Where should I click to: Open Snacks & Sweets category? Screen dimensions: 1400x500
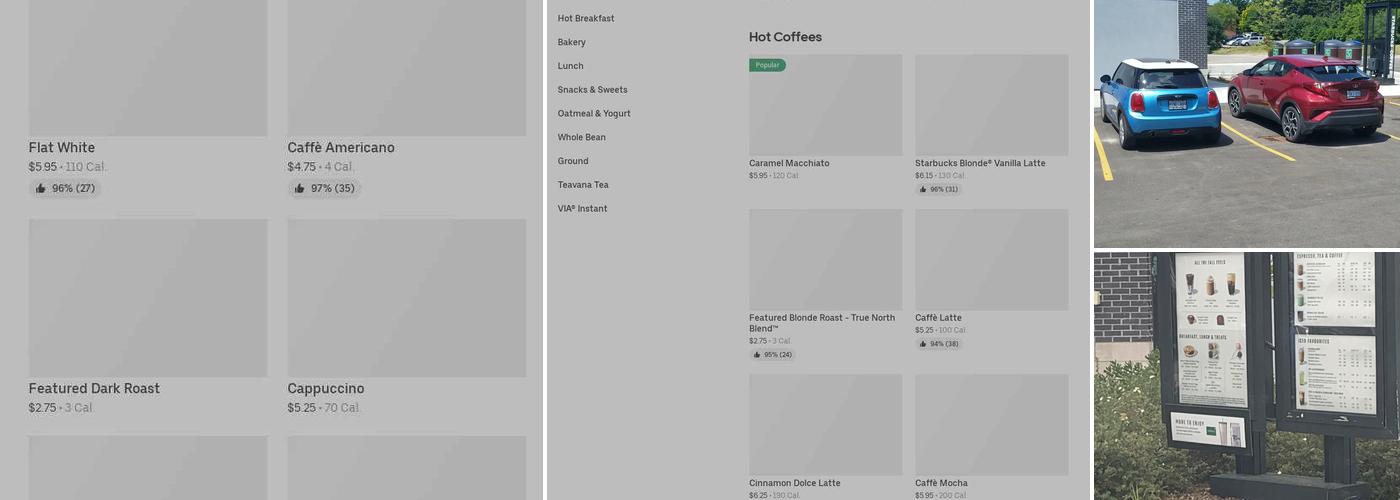click(593, 90)
